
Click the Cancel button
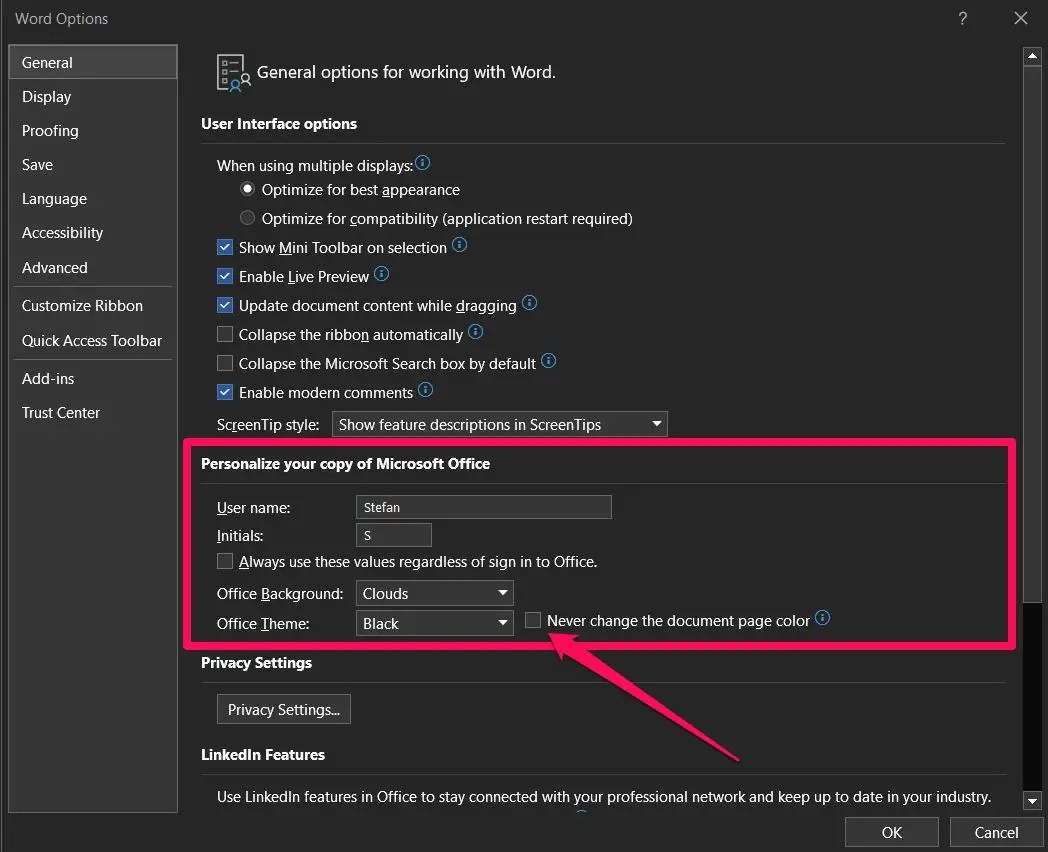996,833
